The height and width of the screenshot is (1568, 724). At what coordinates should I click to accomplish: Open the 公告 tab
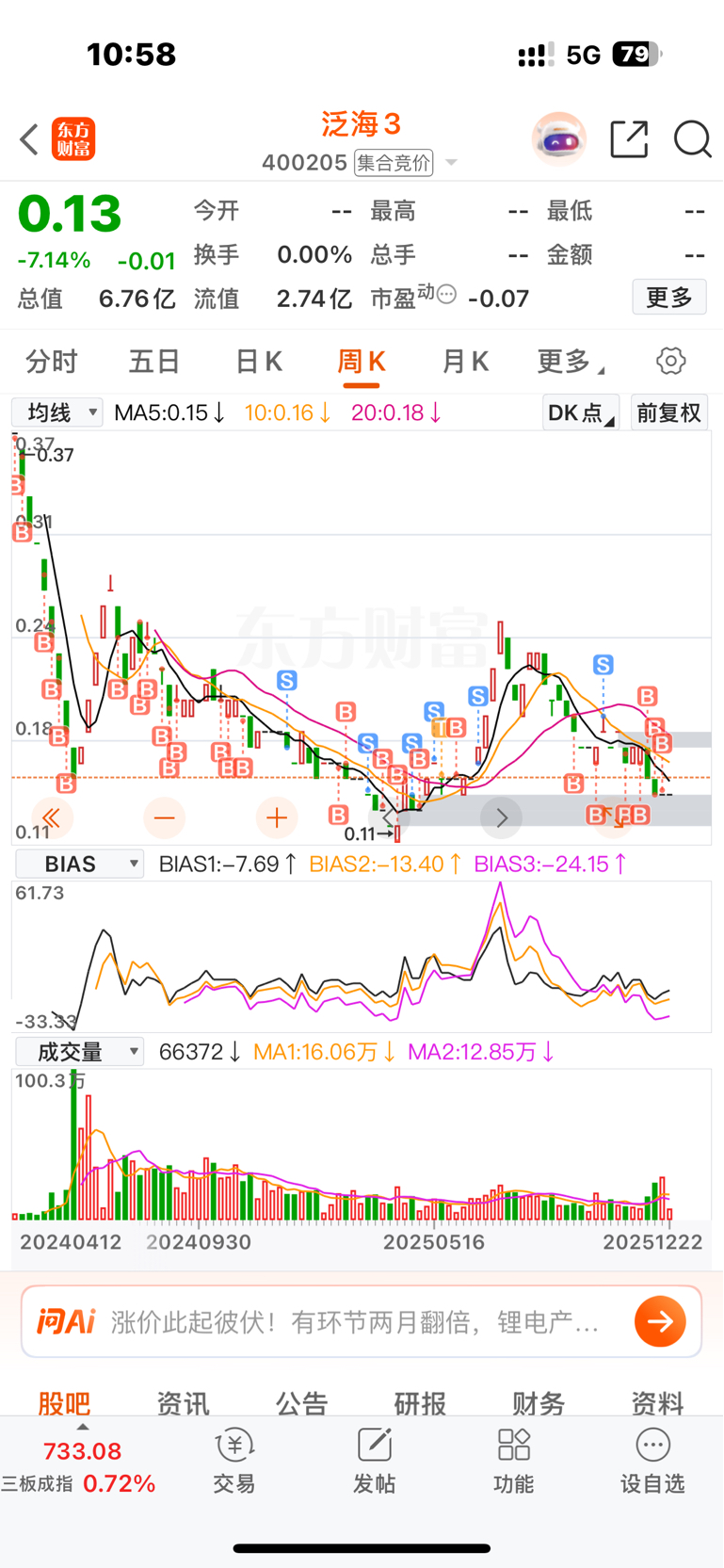[x=301, y=1403]
